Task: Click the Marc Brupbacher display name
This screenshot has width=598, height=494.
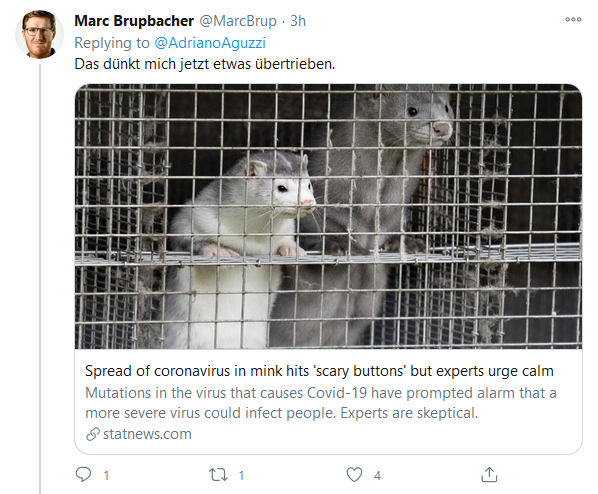Action: click(134, 21)
